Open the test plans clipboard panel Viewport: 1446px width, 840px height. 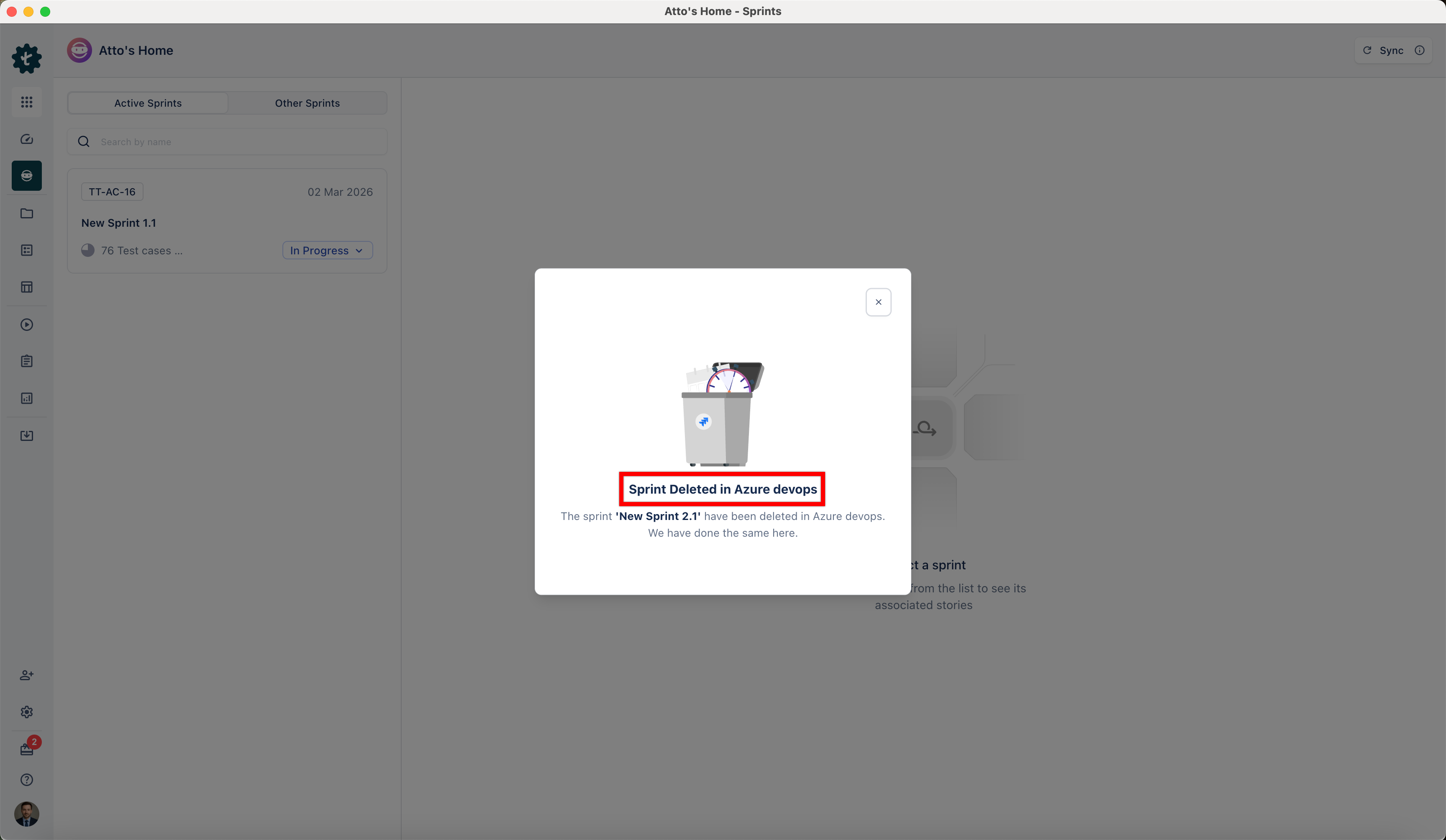(26, 361)
